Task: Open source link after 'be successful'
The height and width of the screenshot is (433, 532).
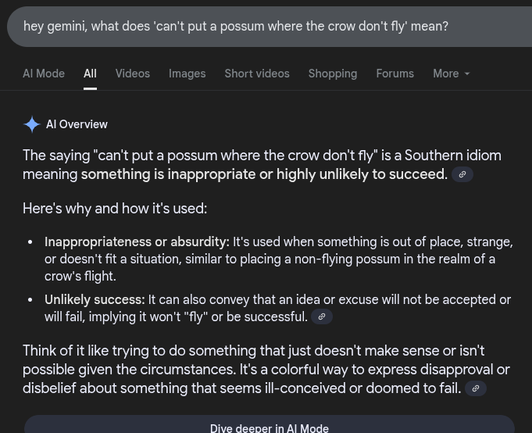Action: pos(322,317)
